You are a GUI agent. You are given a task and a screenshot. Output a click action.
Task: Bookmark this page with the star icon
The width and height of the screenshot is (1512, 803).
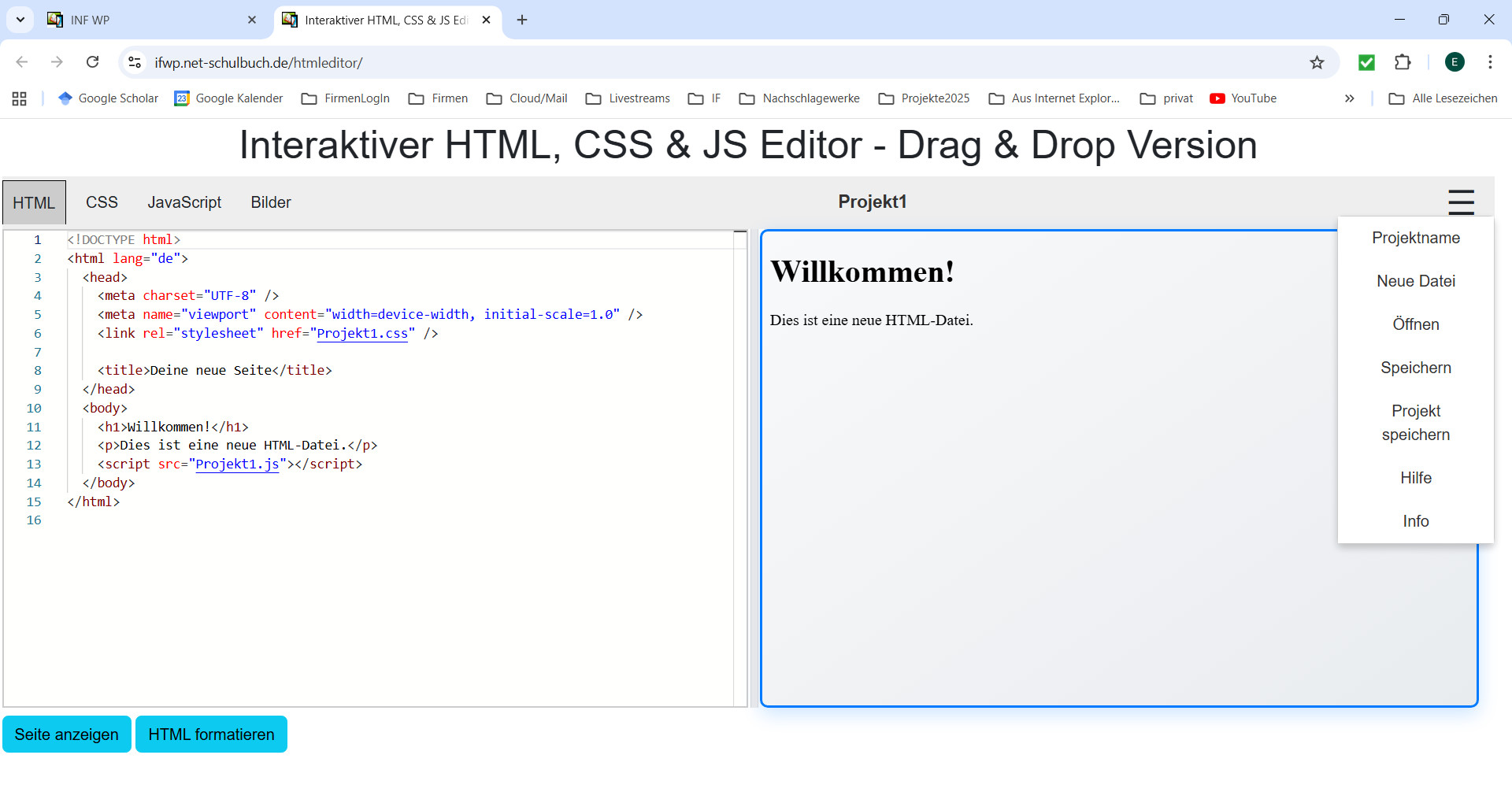[x=1317, y=63]
